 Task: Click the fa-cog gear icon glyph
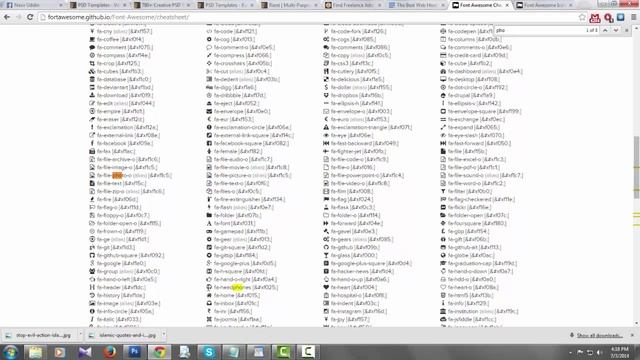click(x=209, y=40)
